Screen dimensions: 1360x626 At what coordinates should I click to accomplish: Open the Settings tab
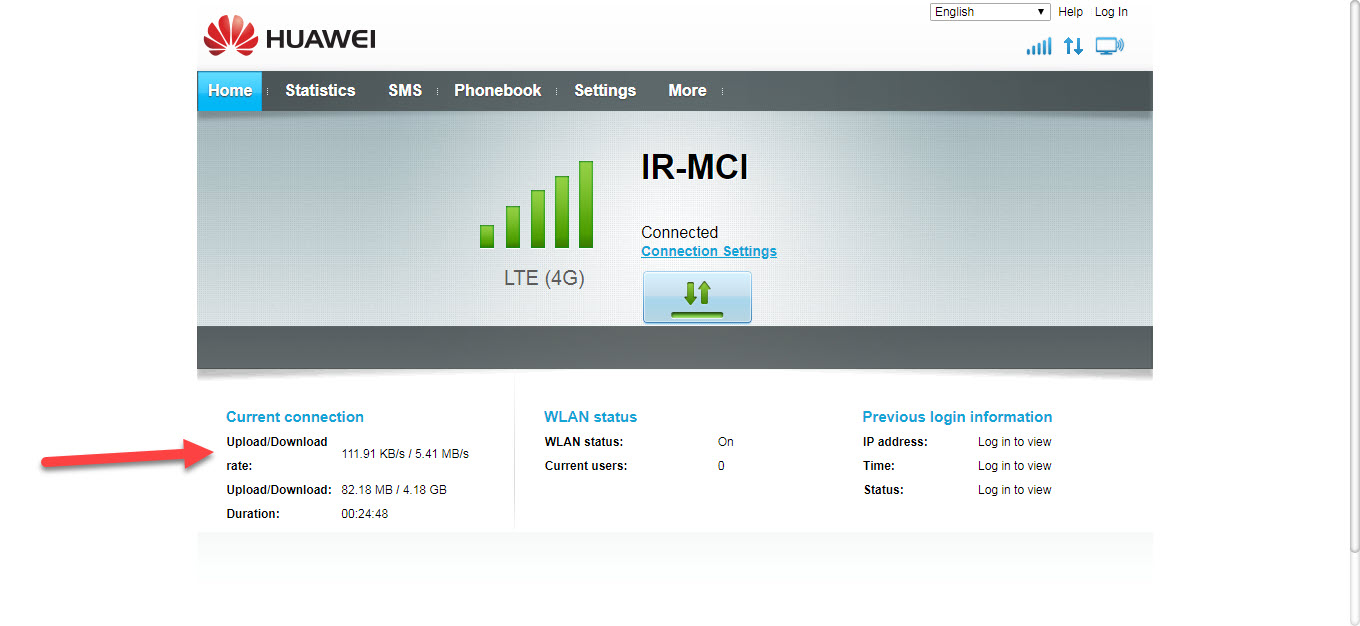pyautogui.click(x=605, y=91)
